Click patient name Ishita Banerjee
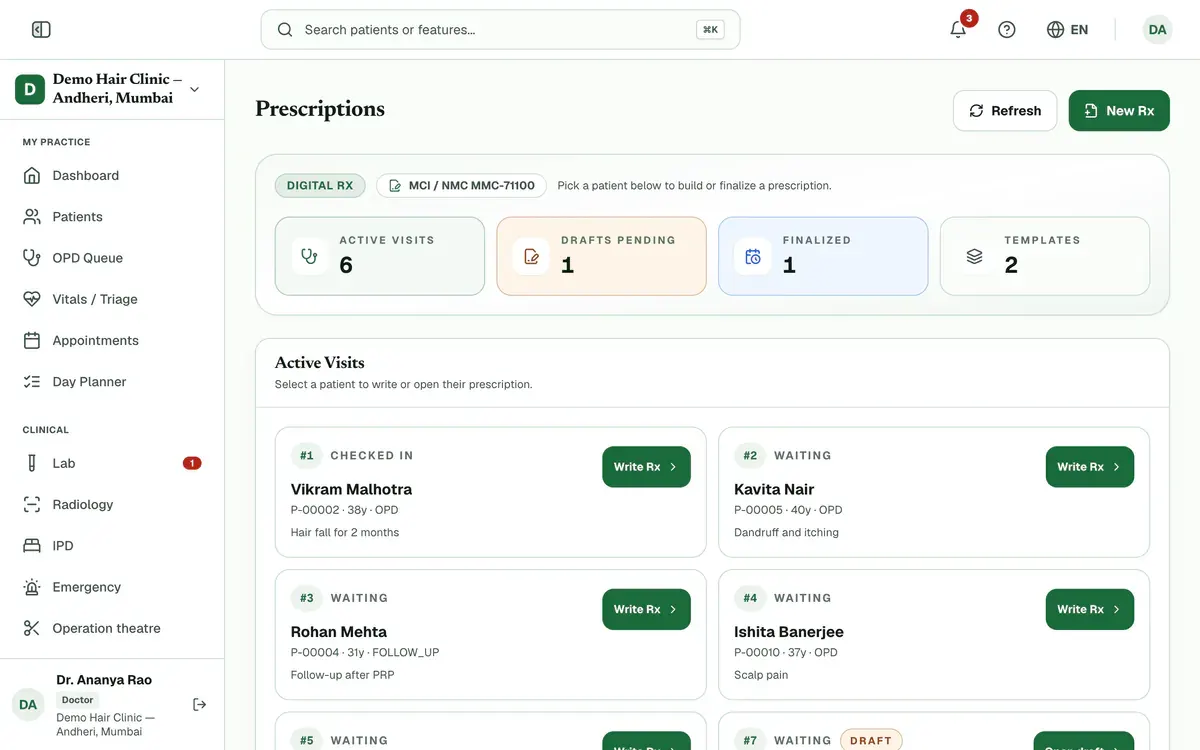The width and height of the screenshot is (1200, 750). pyautogui.click(x=789, y=632)
